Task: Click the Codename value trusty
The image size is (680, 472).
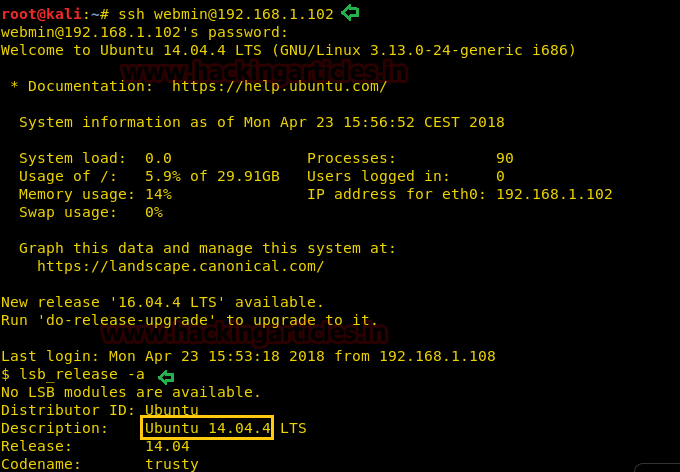Action: coord(171,464)
